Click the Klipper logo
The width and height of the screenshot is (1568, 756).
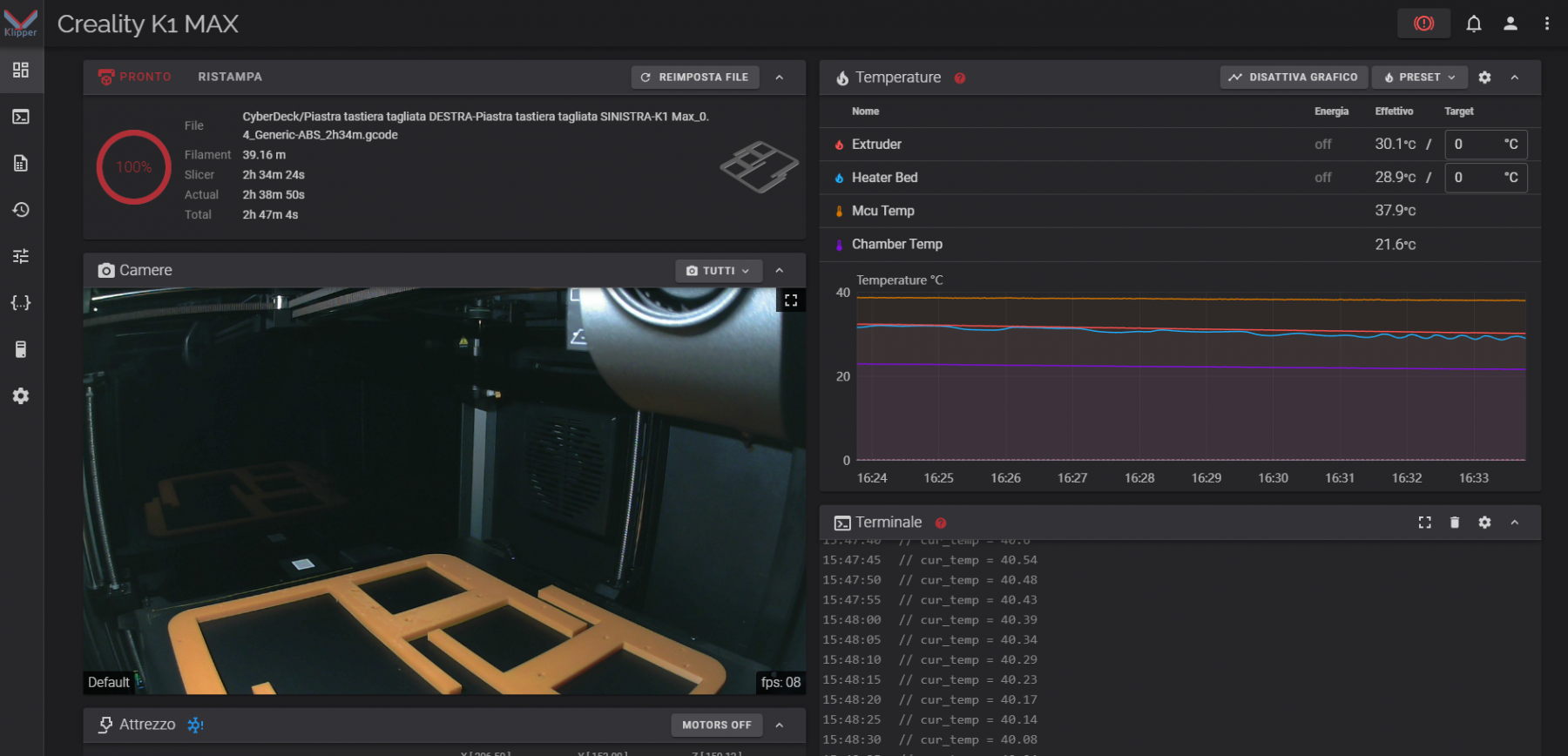click(21, 23)
